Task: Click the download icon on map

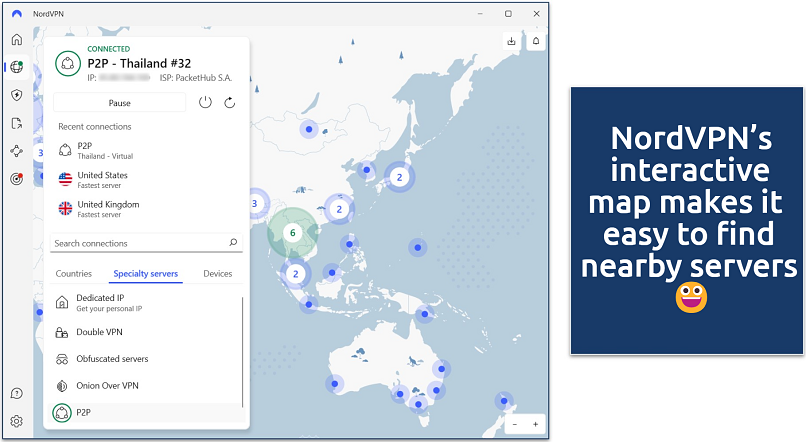Action: tap(511, 41)
